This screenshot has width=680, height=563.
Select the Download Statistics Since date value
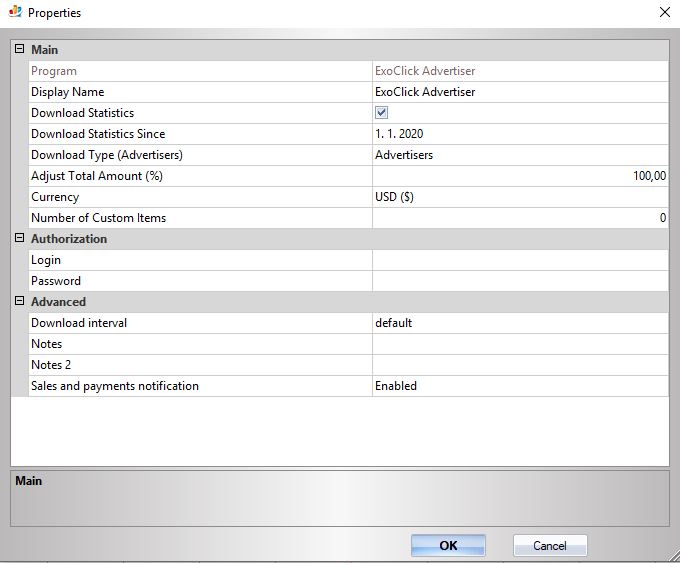click(x=520, y=134)
